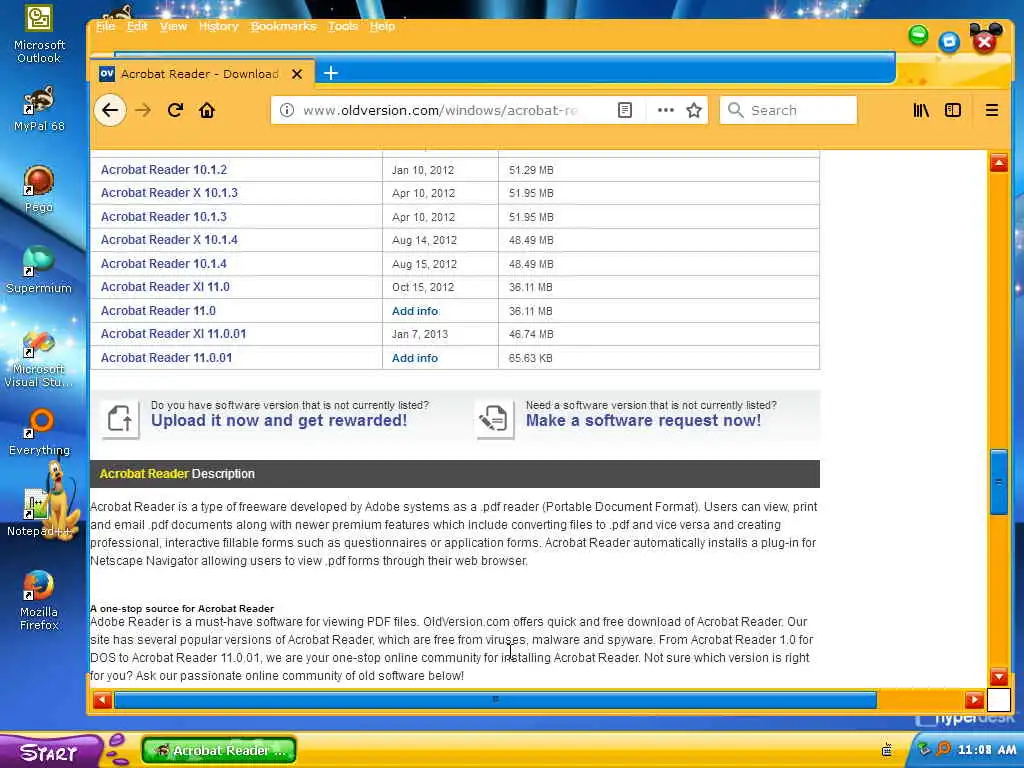
Task: Open the File menu
Action: point(106,26)
